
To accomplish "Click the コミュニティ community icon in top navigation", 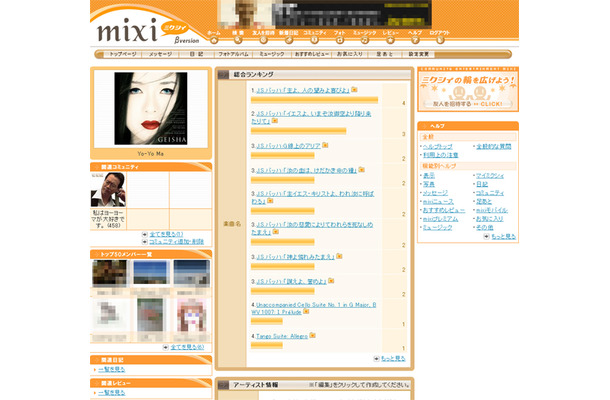I will tap(314, 40).
